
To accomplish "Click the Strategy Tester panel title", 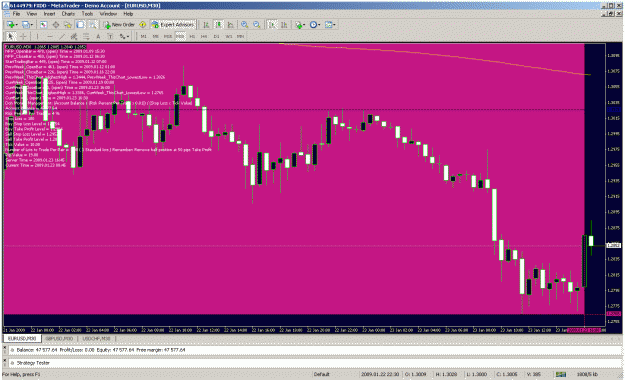I will [x=33, y=363].
